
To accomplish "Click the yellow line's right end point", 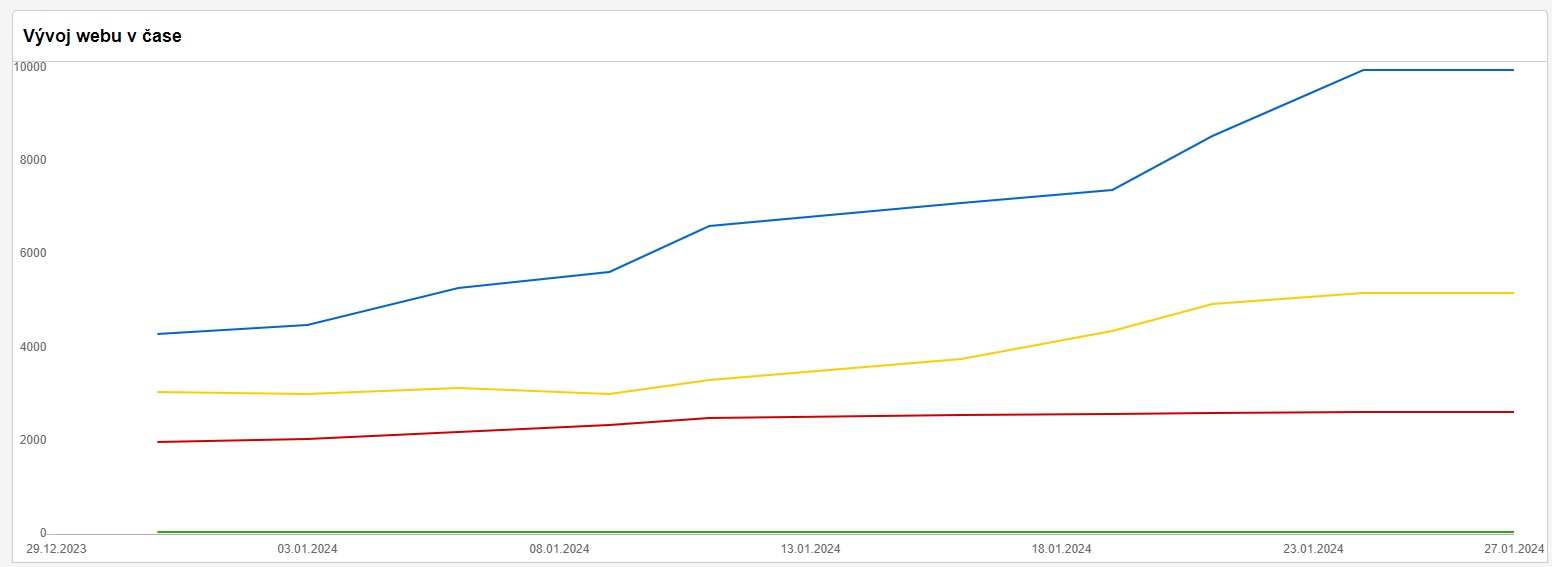I will click(x=1513, y=293).
